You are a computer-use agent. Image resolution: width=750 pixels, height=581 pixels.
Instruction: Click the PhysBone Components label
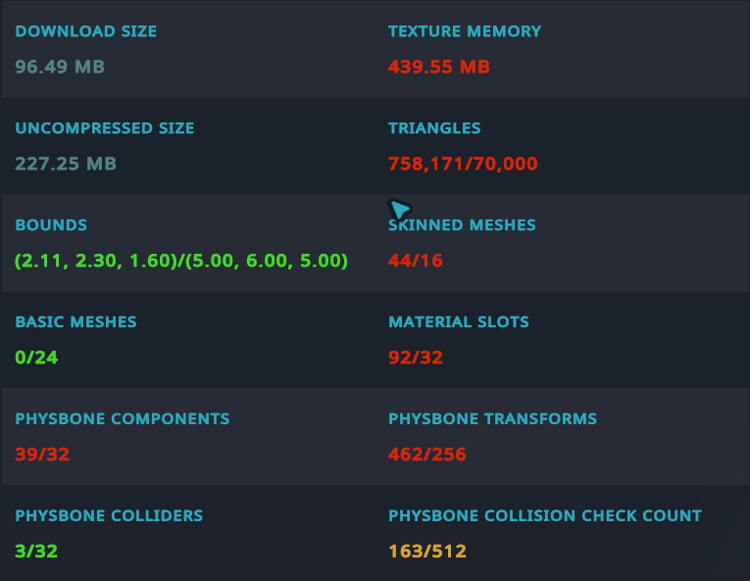(122, 419)
